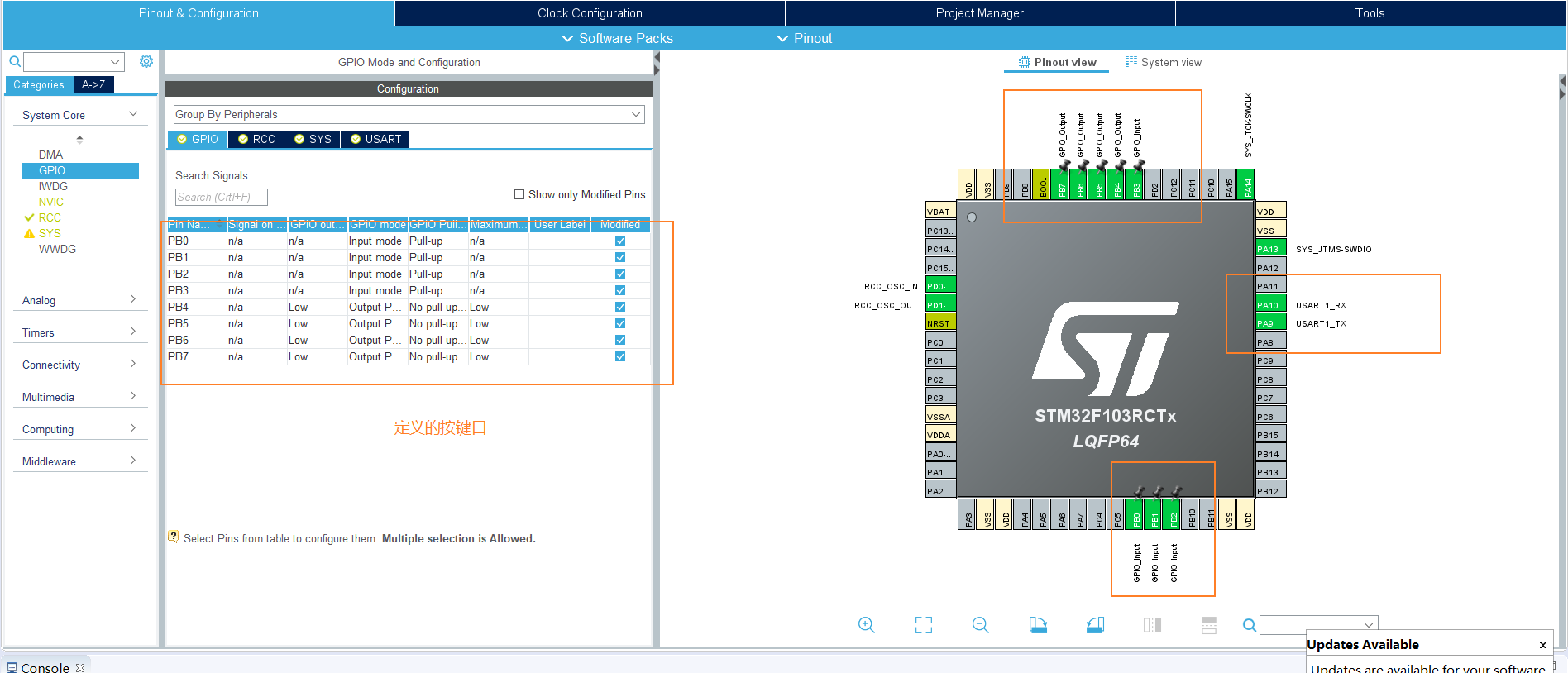Select RCC in System Core list
Image resolution: width=1568 pixels, height=673 pixels.
tap(50, 217)
